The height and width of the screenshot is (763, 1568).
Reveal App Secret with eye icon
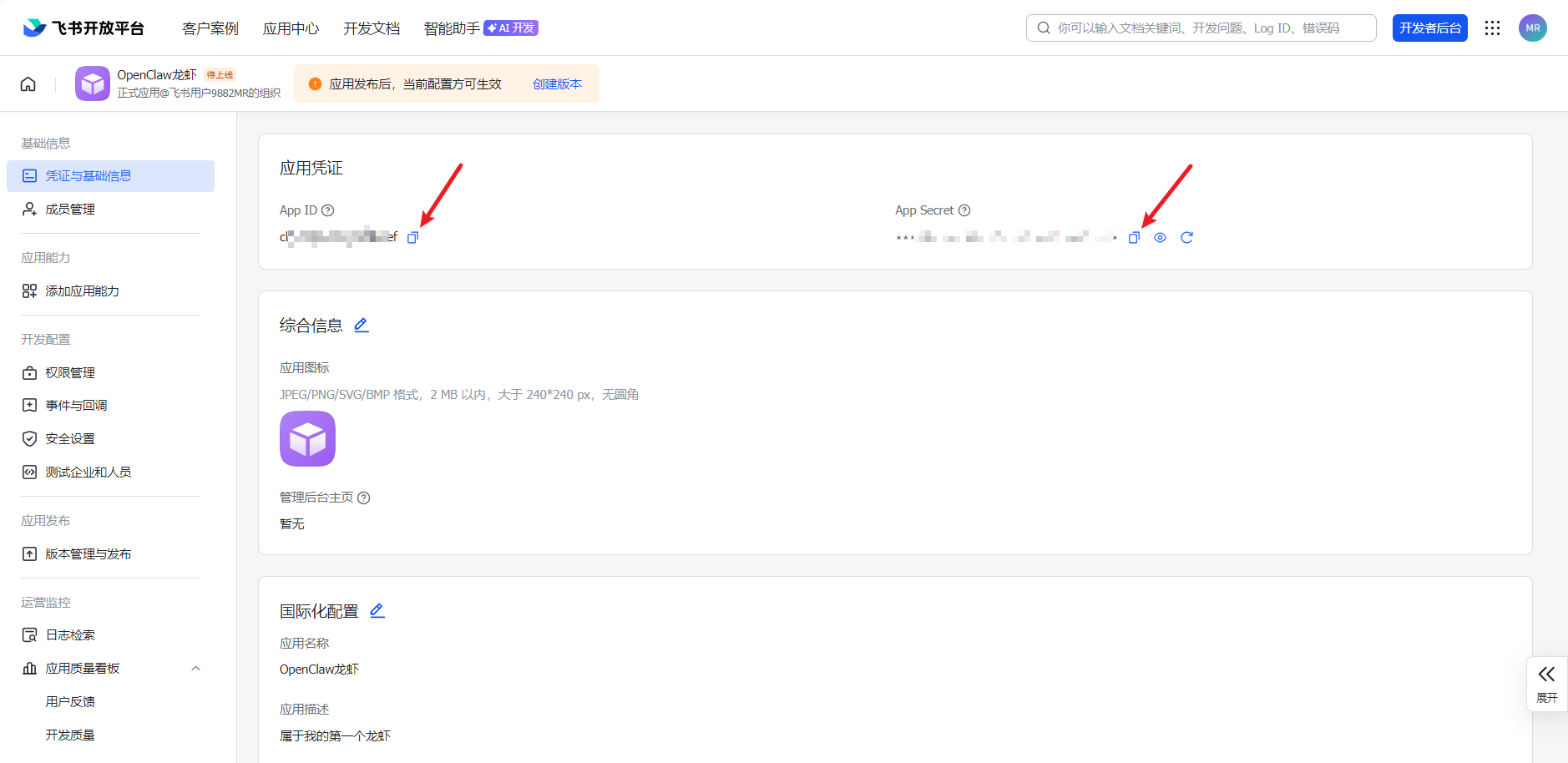[x=1160, y=238]
